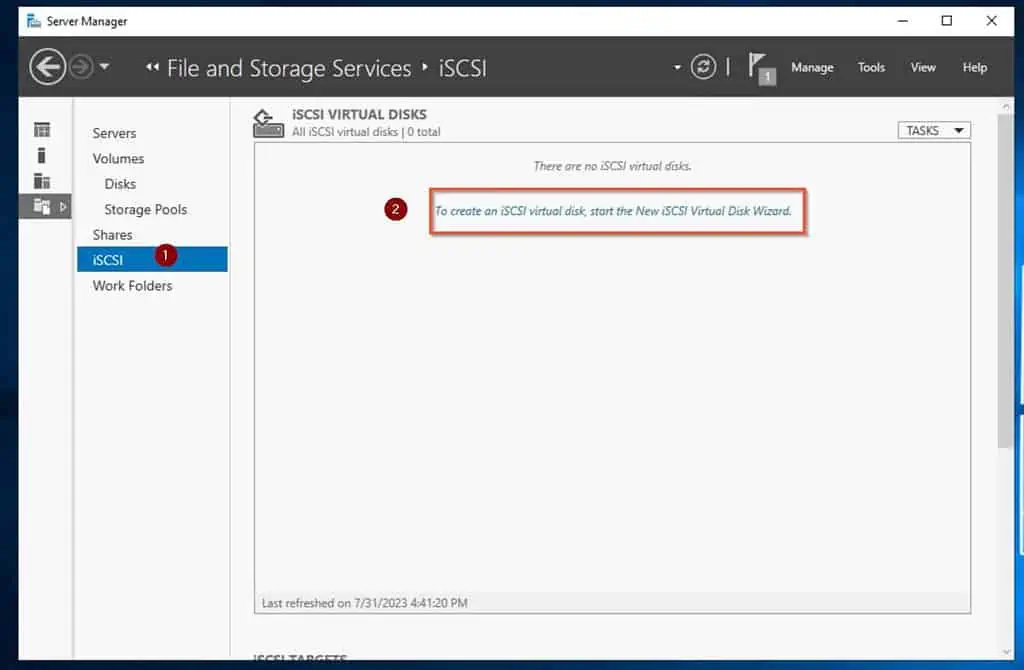Go back using the back arrow button
The height and width of the screenshot is (670, 1024).
(48, 67)
